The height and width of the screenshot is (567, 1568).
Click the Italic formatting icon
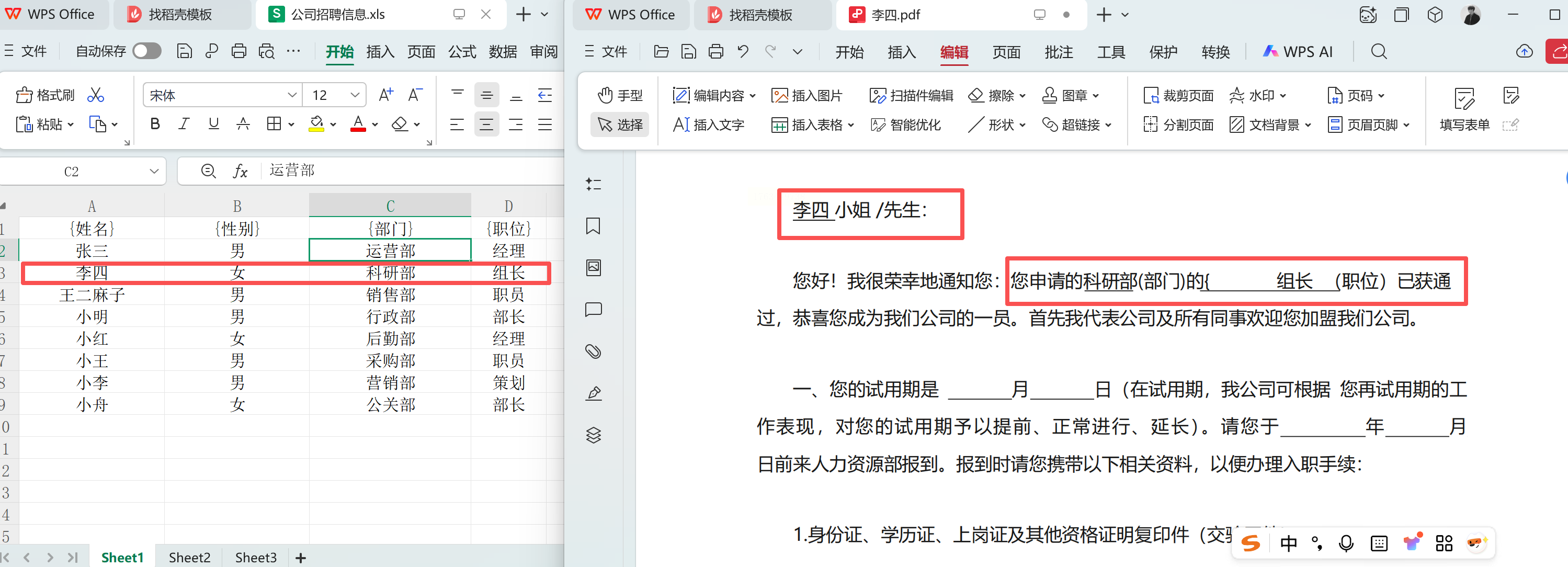click(x=184, y=124)
